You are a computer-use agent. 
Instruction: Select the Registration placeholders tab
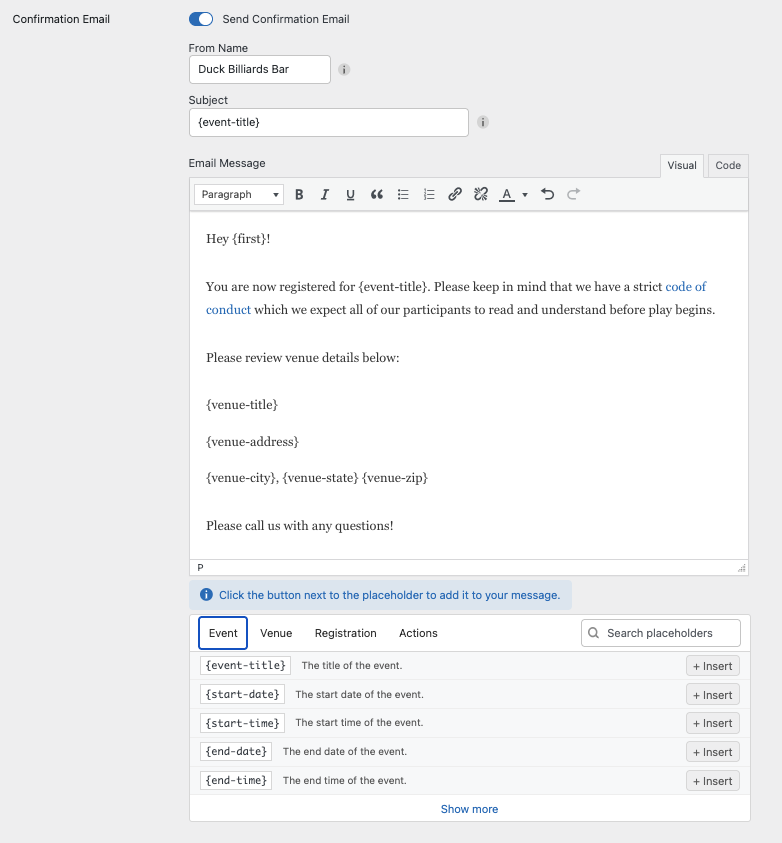(346, 633)
